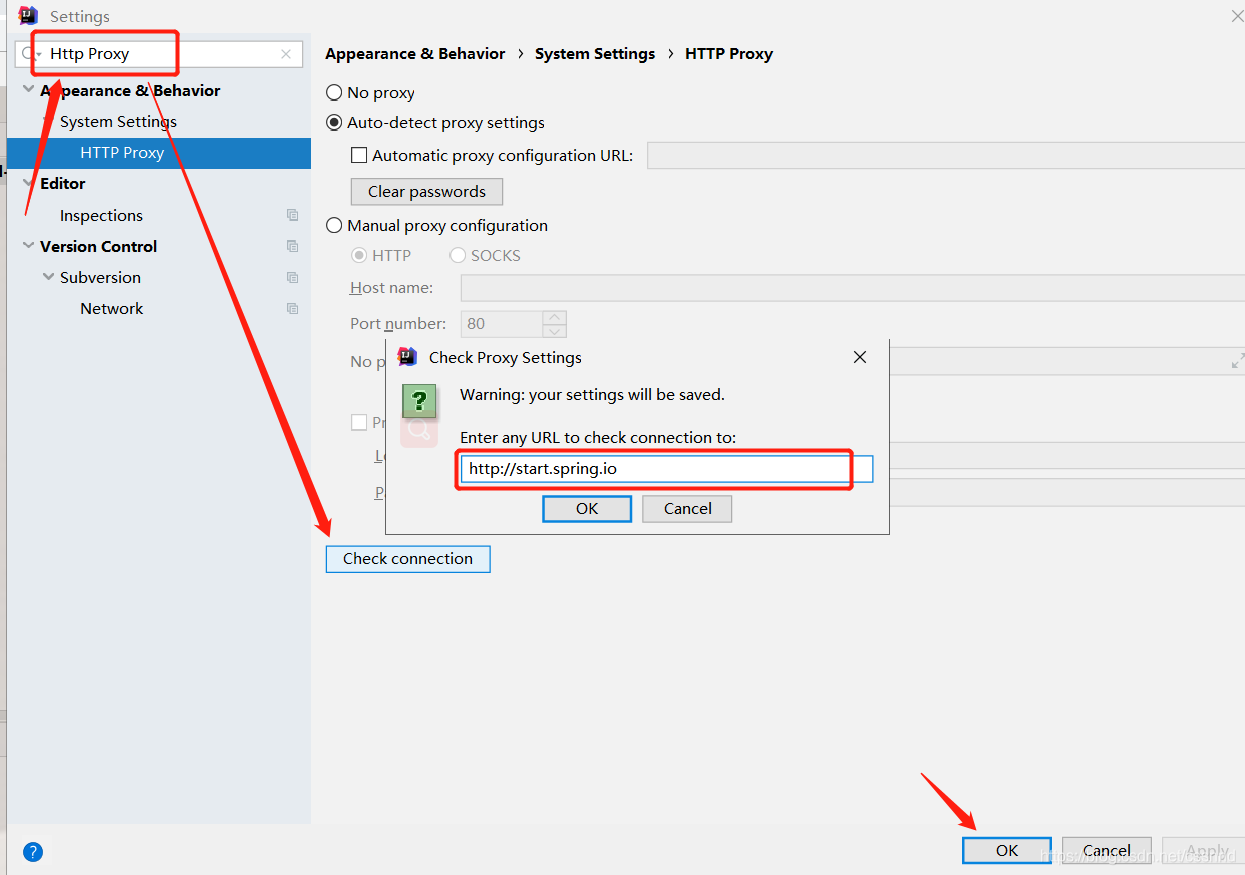The width and height of the screenshot is (1245, 875).
Task: Click the Host name input field
Action: (x=853, y=288)
